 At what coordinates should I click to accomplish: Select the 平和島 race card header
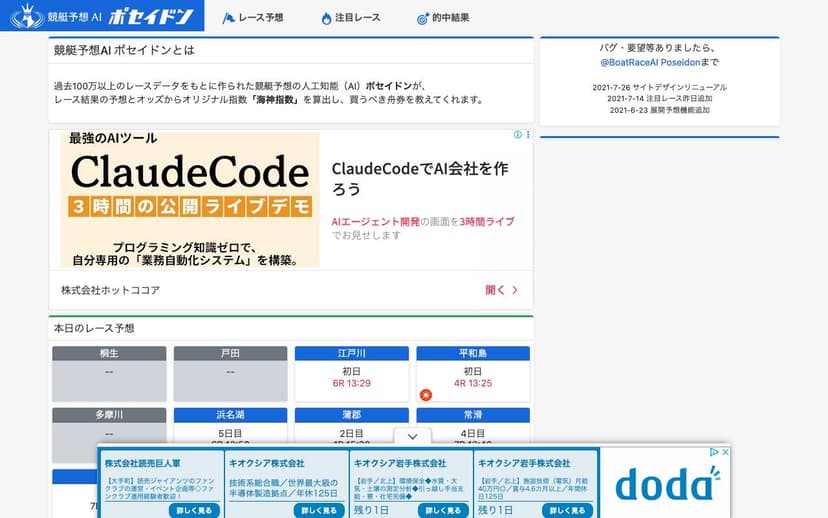click(473, 353)
